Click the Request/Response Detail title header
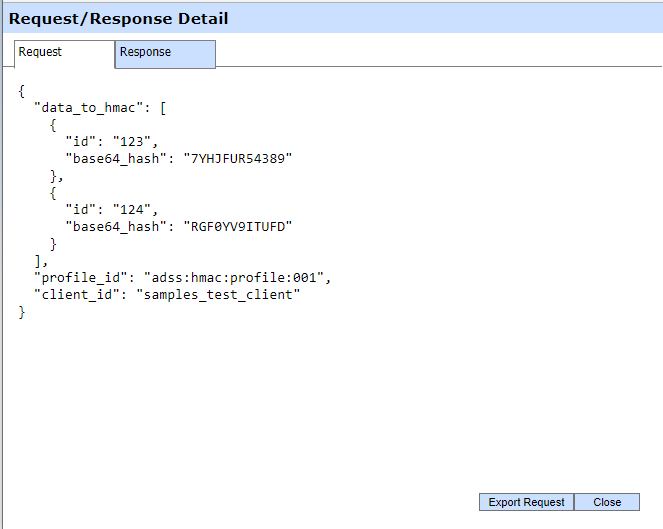The width and height of the screenshot is (663, 529). (119, 18)
